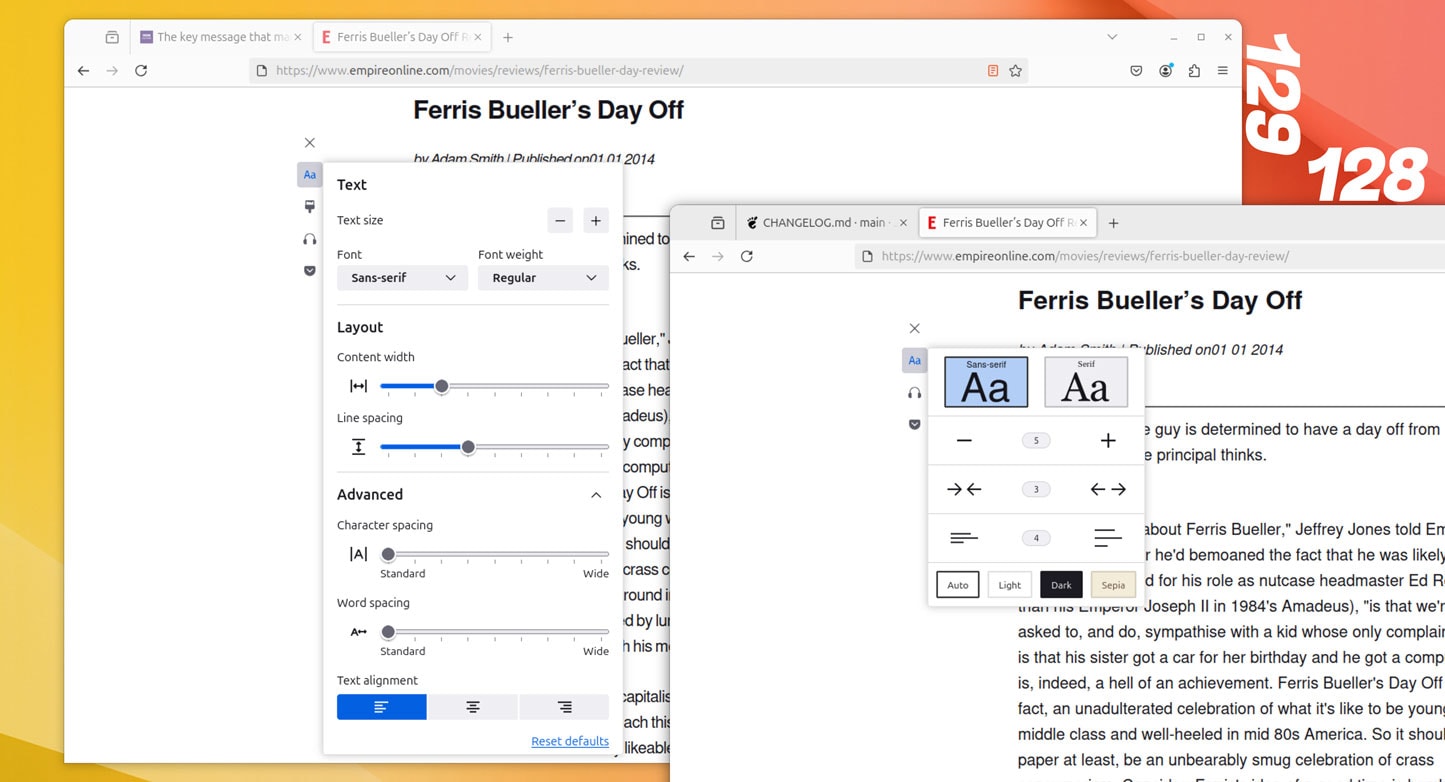The height and width of the screenshot is (782, 1445).
Task: Increase font size plus in right panel
Action: tap(1108, 441)
